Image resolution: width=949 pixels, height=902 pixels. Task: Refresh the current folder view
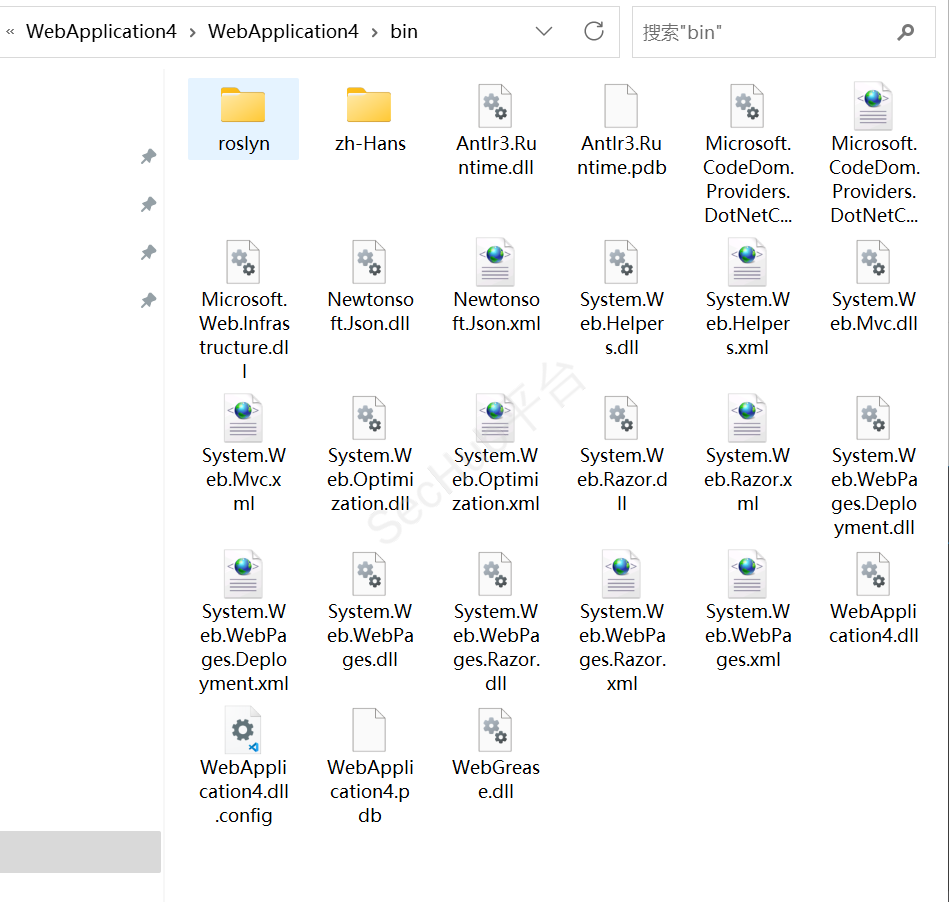(x=594, y=32)
